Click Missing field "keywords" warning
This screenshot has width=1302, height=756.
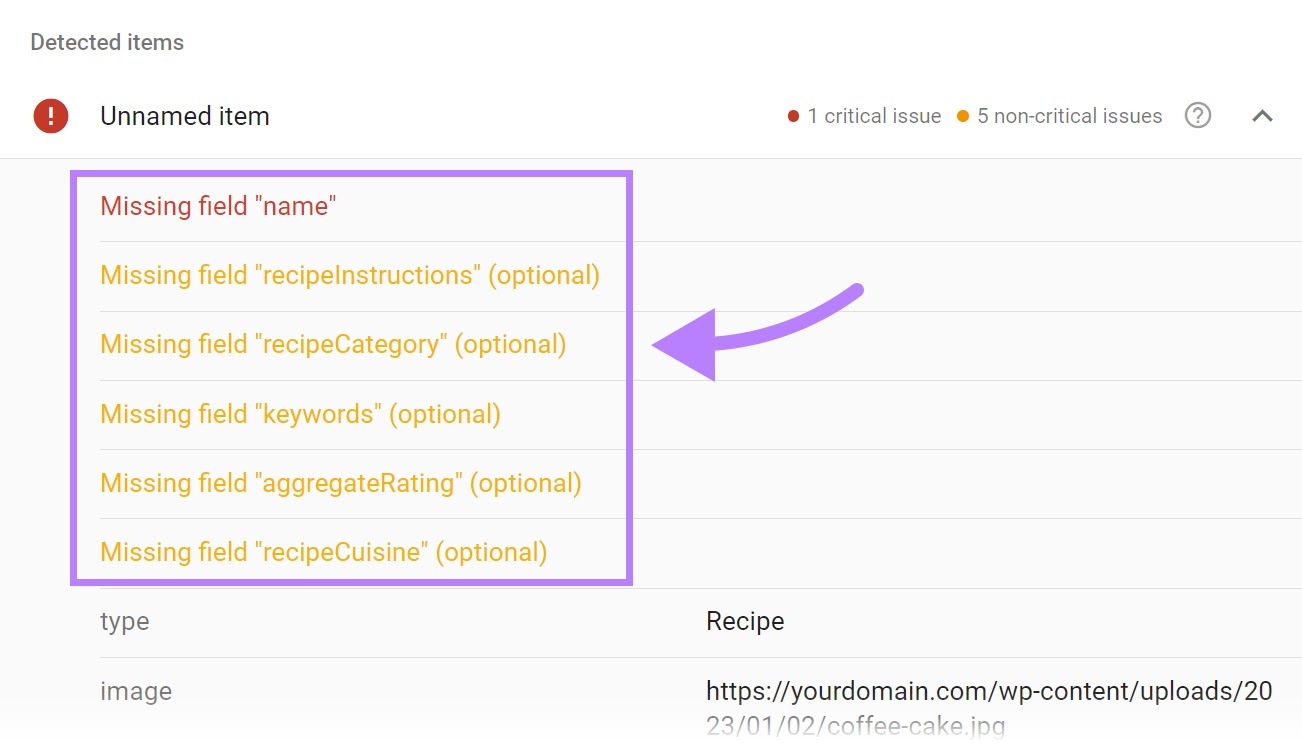tap(300, 414)
